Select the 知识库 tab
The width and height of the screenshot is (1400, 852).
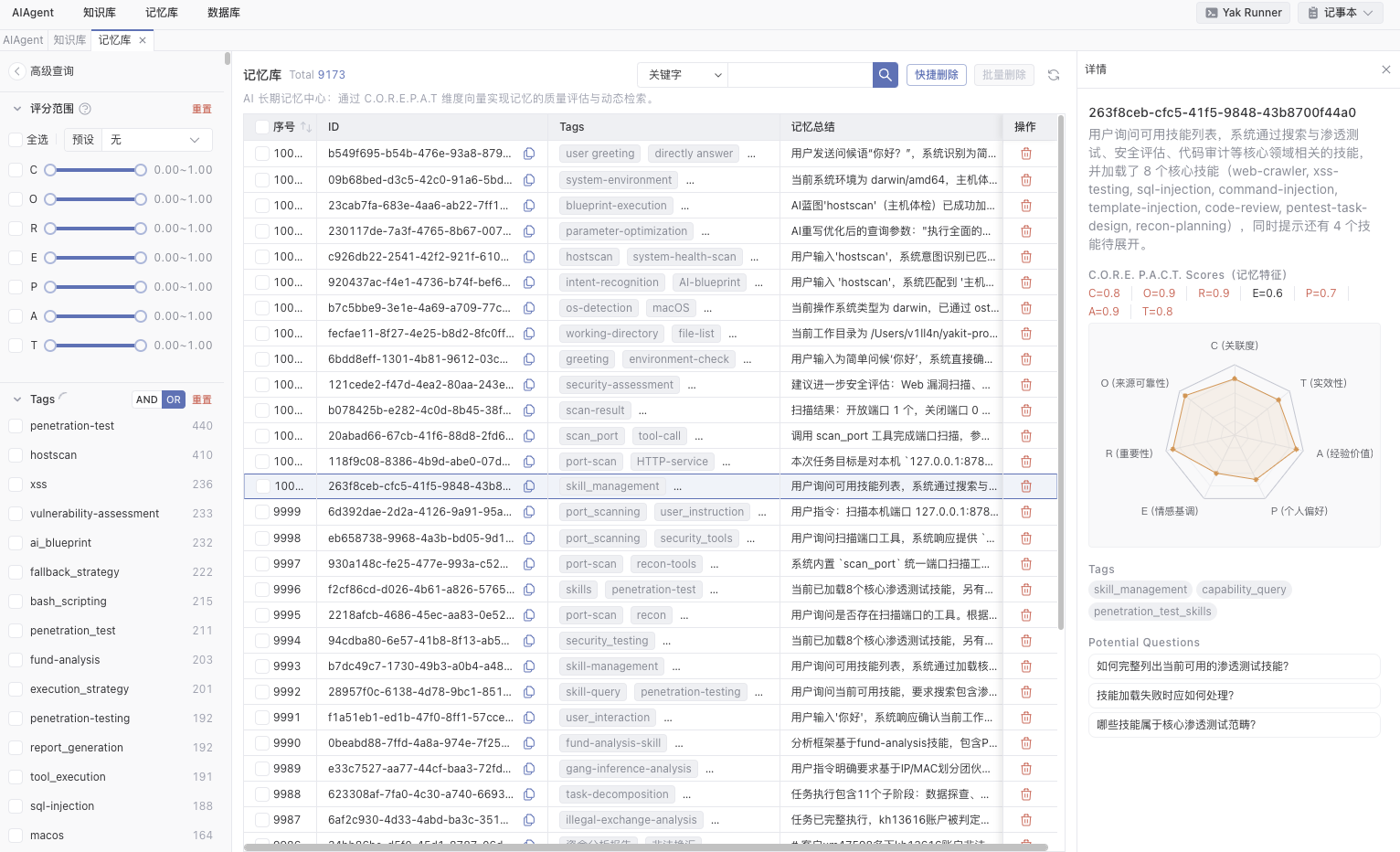tap(69, 40)
